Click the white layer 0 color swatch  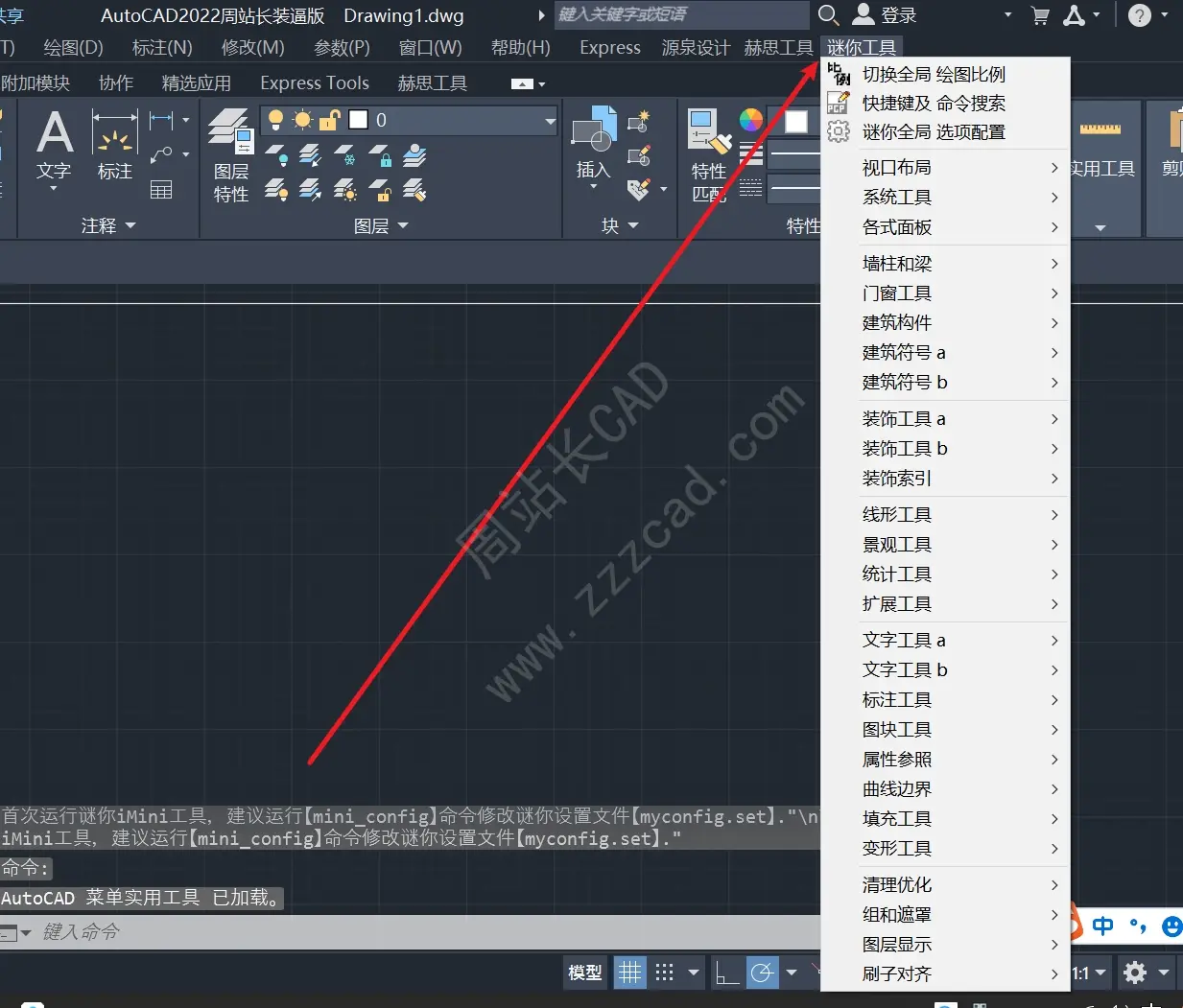point(358,120)
